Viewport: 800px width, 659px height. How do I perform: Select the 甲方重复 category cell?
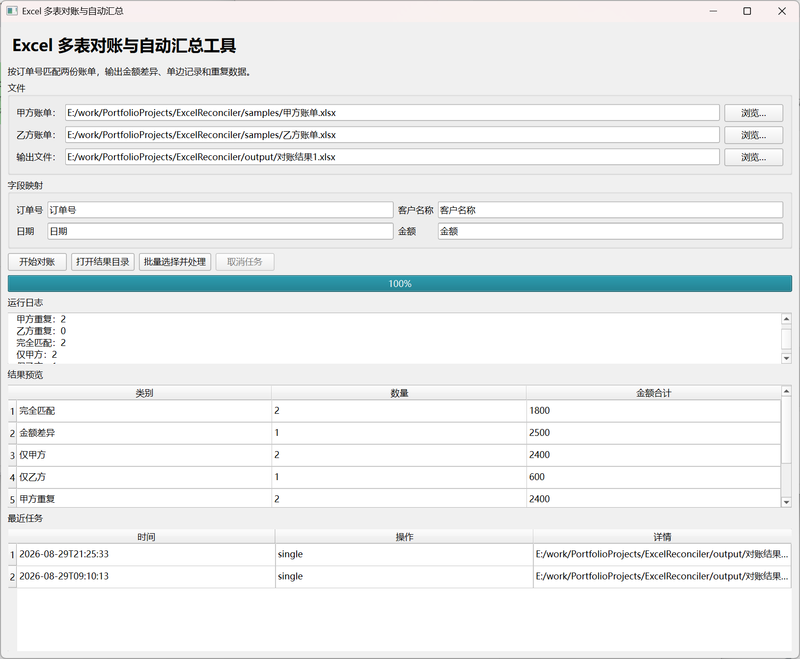tap(144, 498)
